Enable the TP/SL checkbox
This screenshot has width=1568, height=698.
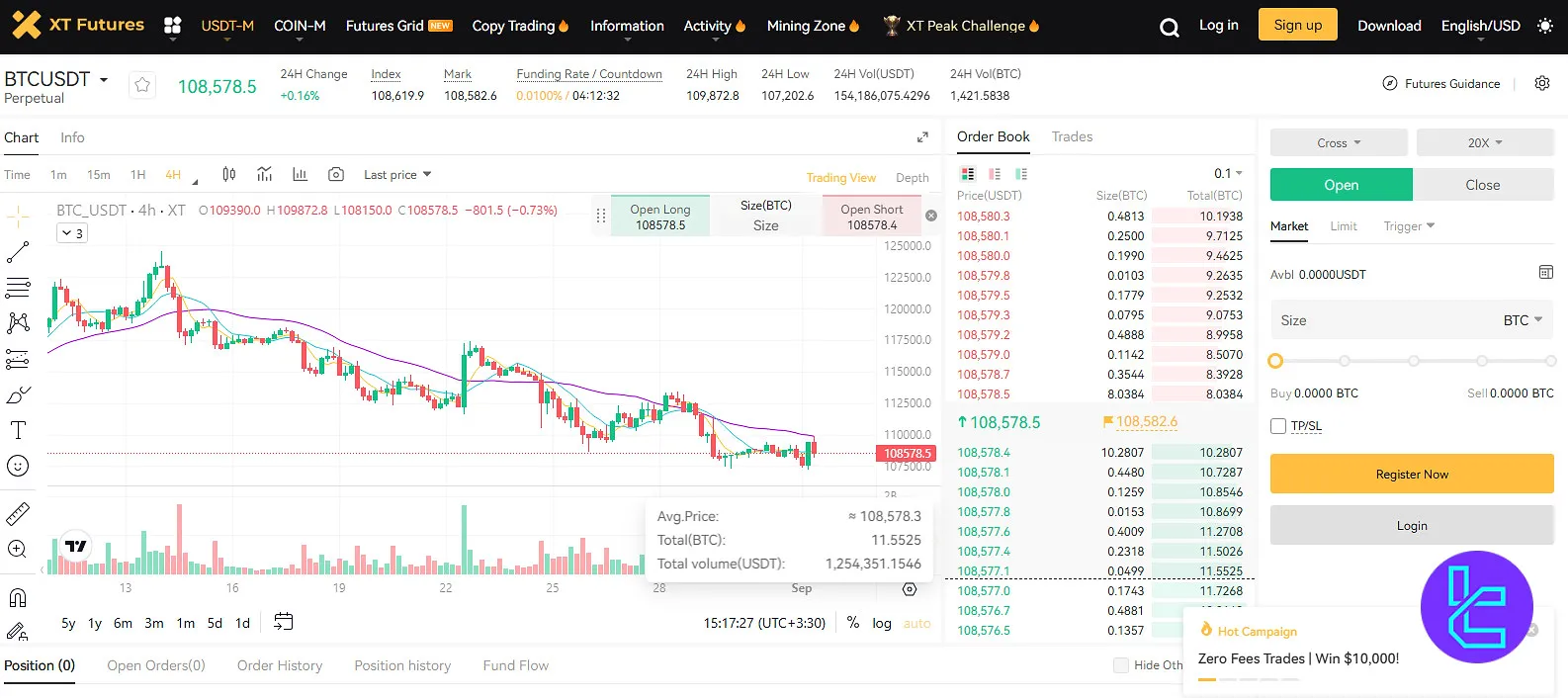click(1278, 426)
